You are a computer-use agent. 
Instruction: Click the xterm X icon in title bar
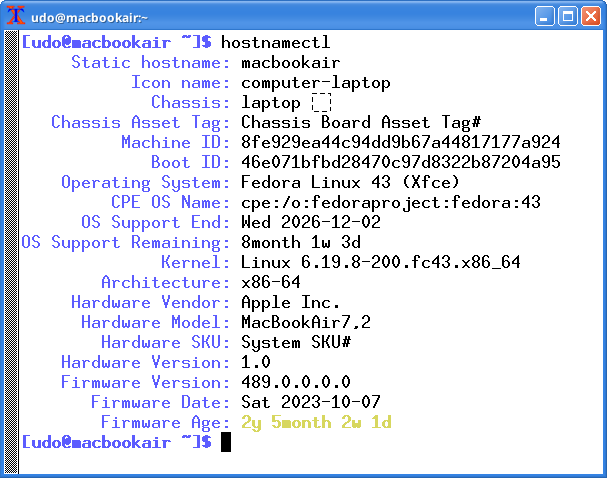click(16, 16)
